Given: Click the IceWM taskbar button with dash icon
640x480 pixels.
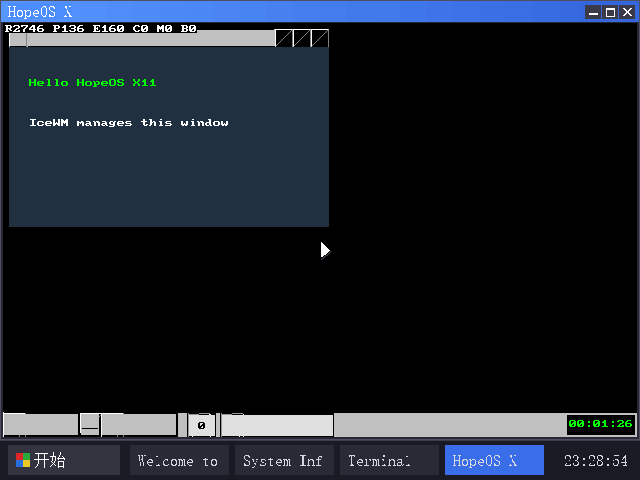Looking at the screenshot, I should pos(90,425).
